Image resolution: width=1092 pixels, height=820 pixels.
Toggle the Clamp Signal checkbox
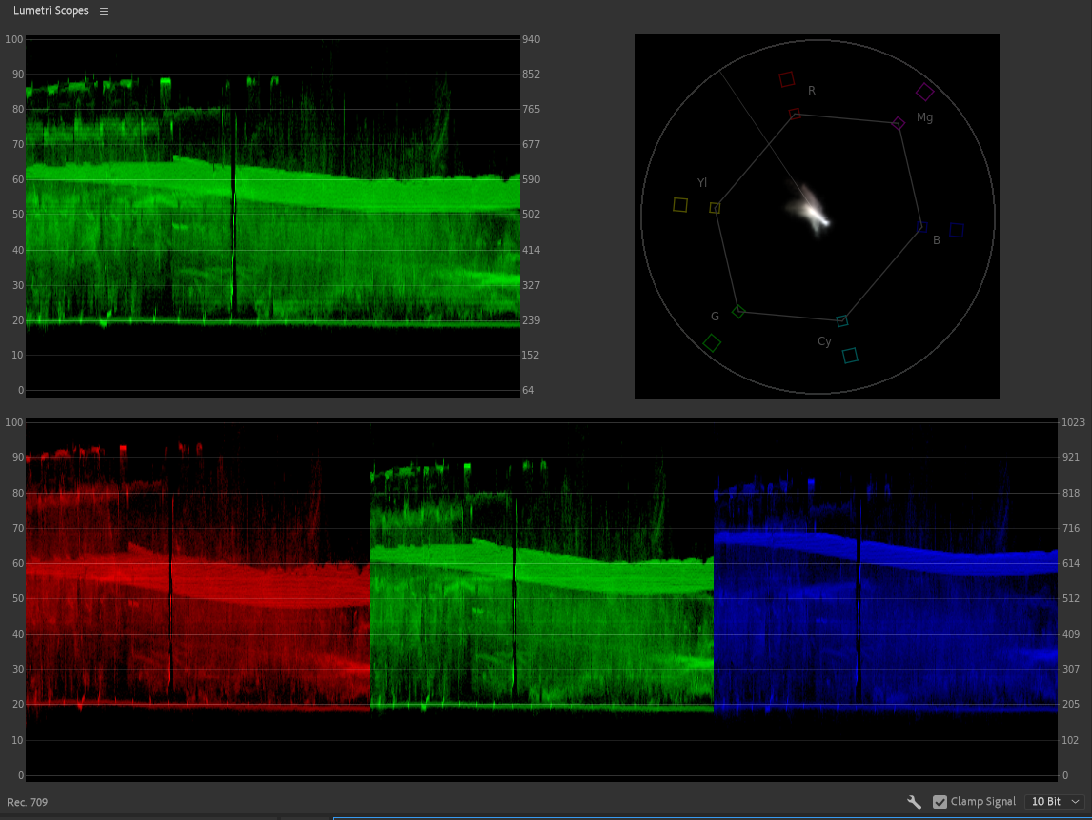pyautogui.click(x=940, y=802)
